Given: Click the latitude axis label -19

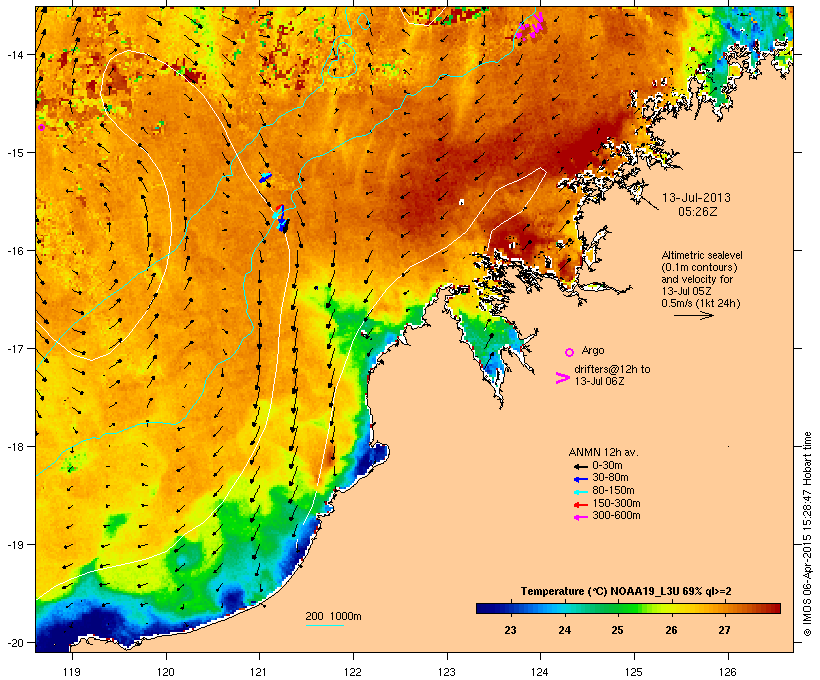Looking at the screenshot, I should (15, 545).
